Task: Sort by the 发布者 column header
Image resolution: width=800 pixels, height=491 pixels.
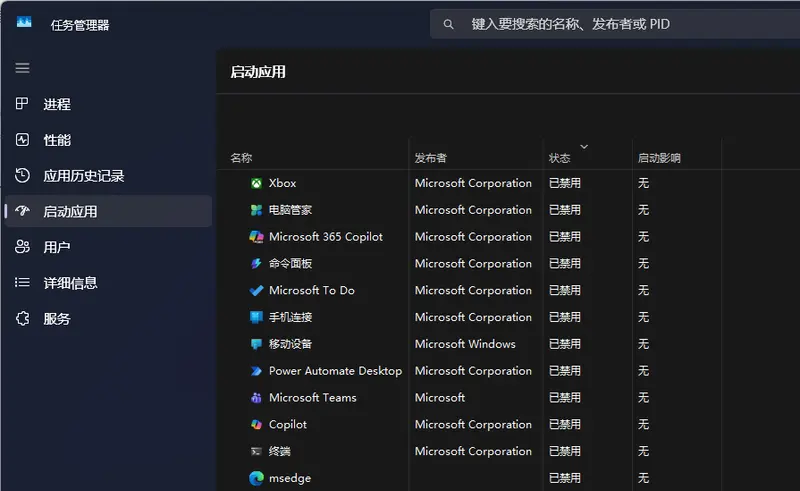Action: (x=431, y=158)
